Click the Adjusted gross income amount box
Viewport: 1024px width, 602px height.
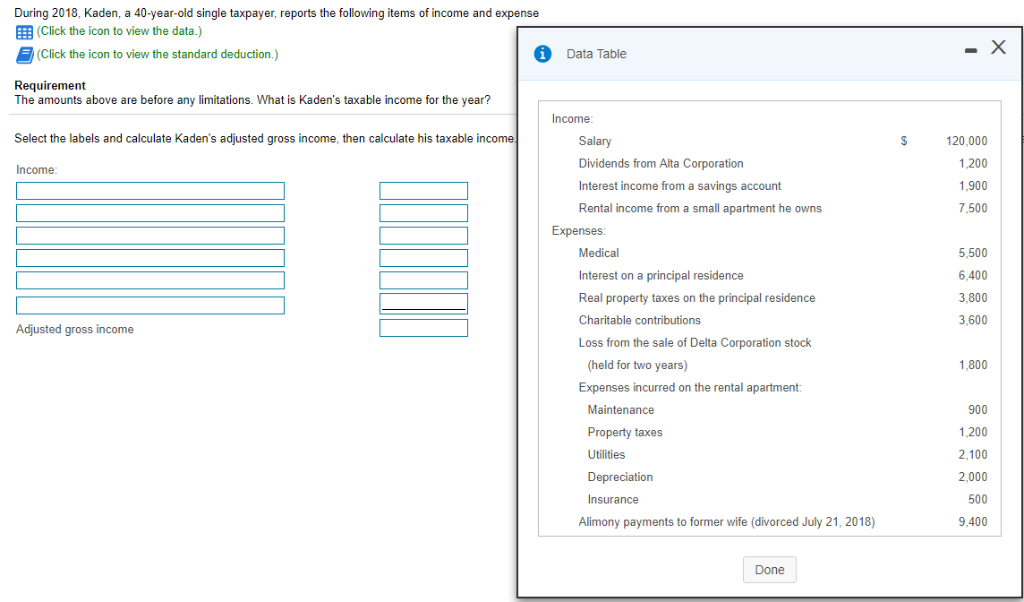[423, 328]
